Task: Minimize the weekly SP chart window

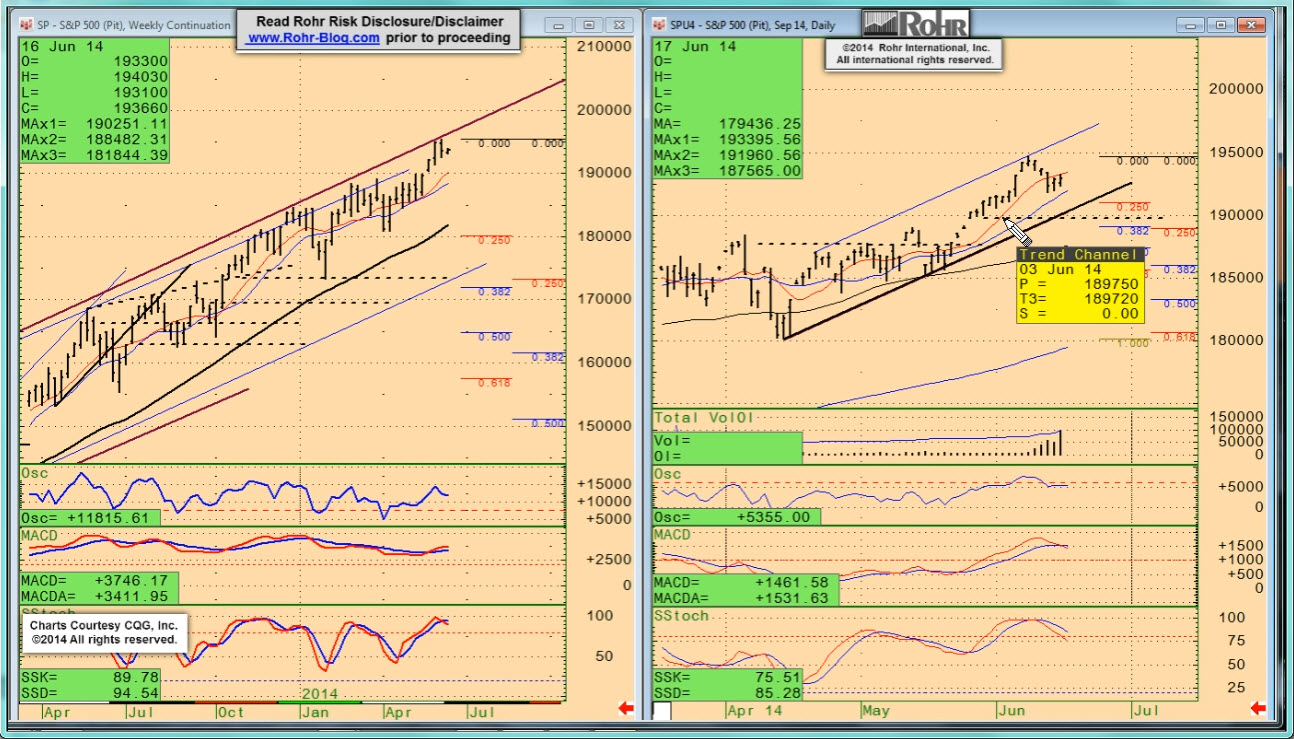Action: [558, 24]
